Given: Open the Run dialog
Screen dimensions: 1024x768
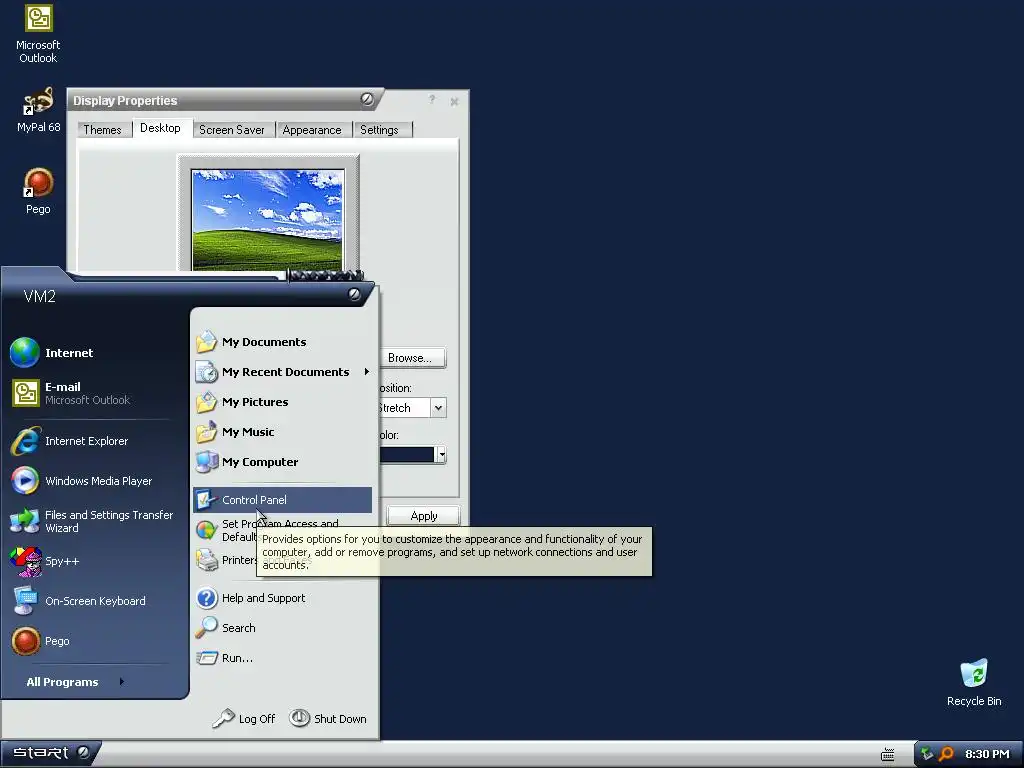Looking at the screenshot, I should 283,658.
